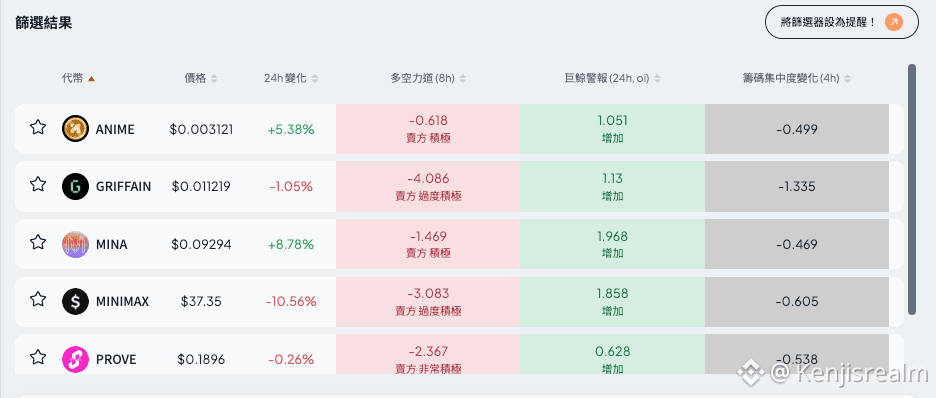
Task: Click the MINIMAX dollar logo icon
Action: coord(75,302)
